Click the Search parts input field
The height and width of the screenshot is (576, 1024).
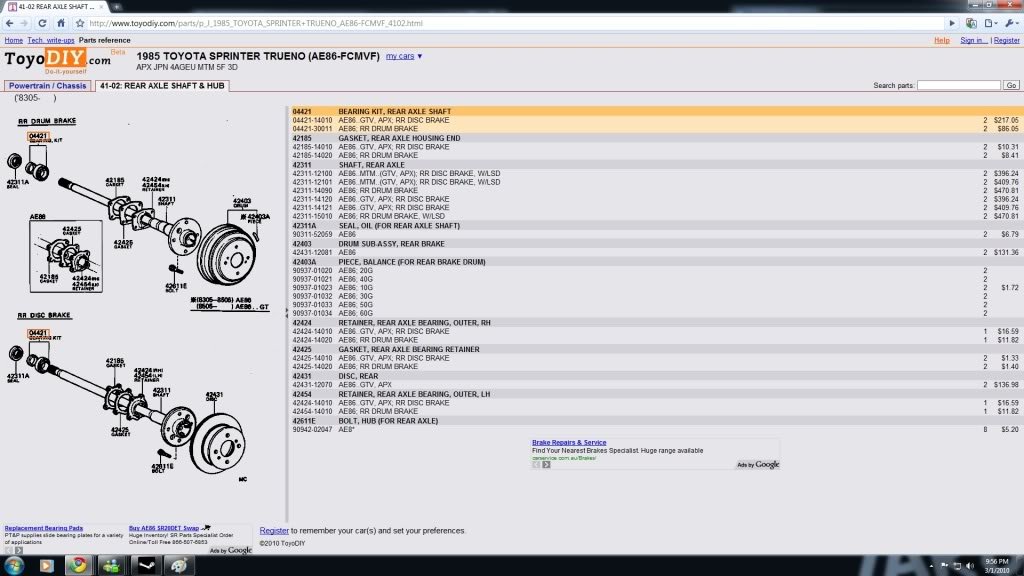pos(959,86)
